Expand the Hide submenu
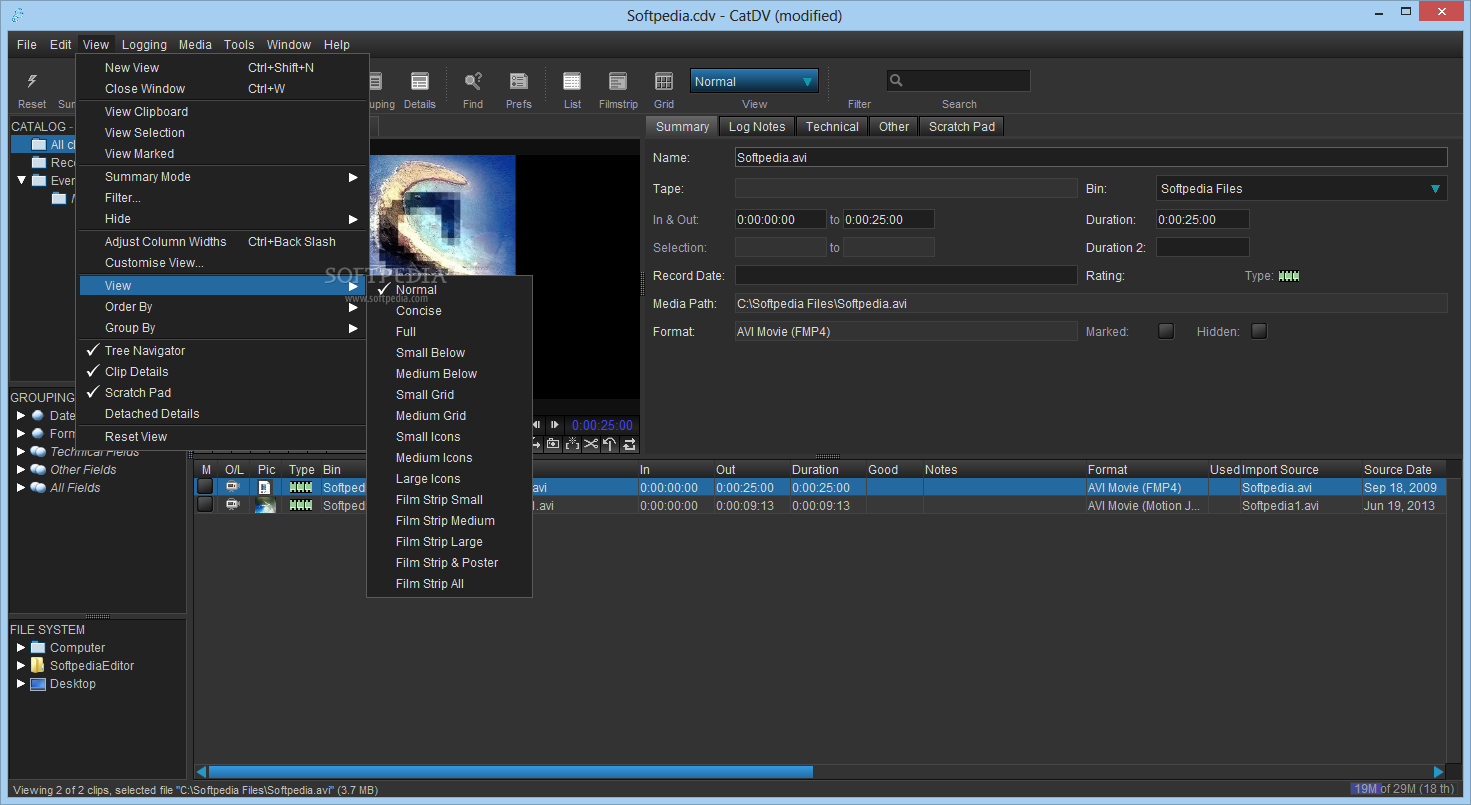The width and height of the screenshot is (1471, 805). pyautogui.click(x=223, y=219)
